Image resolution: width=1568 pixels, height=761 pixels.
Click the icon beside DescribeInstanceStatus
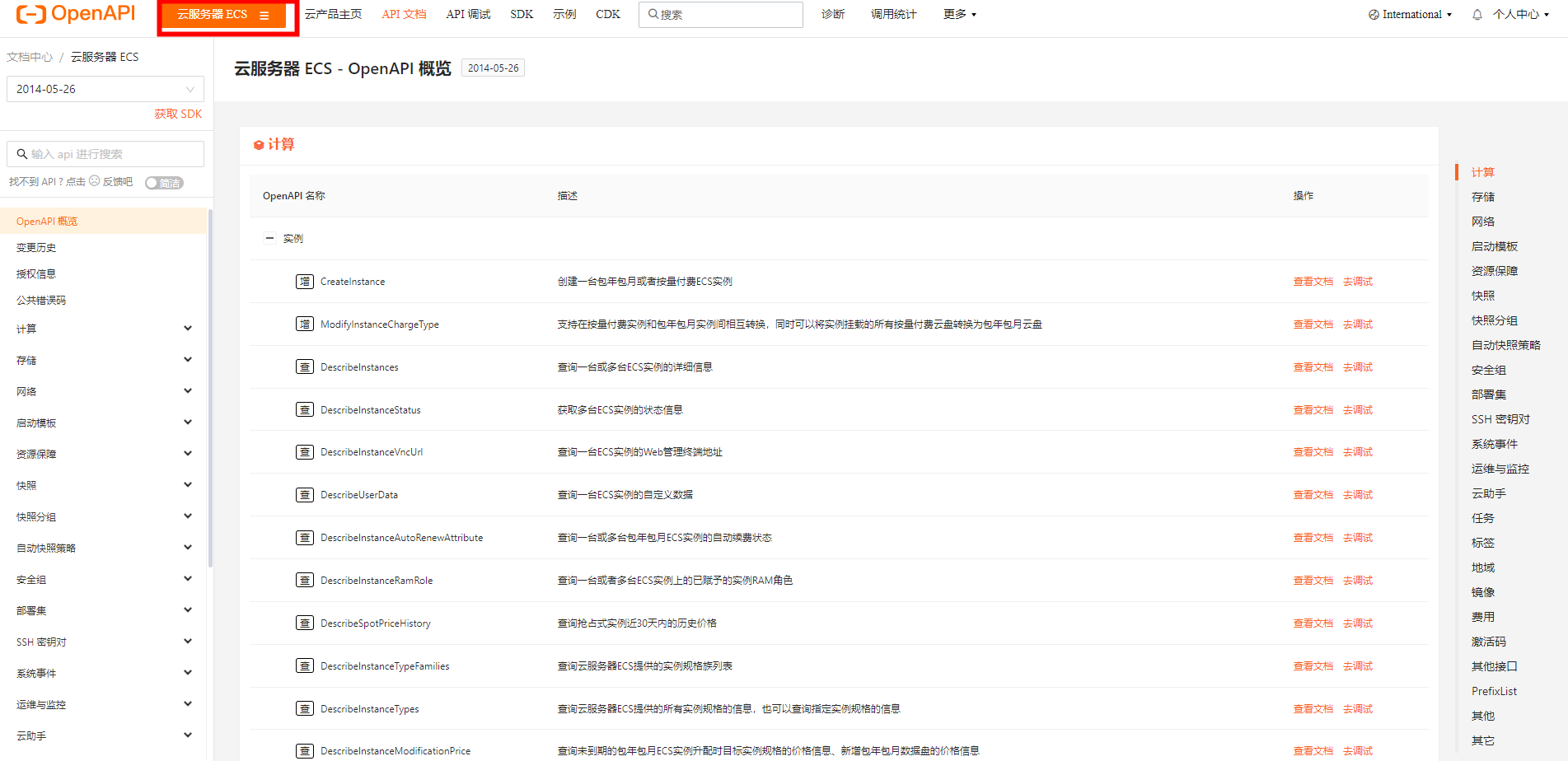[x=305, y=409]
